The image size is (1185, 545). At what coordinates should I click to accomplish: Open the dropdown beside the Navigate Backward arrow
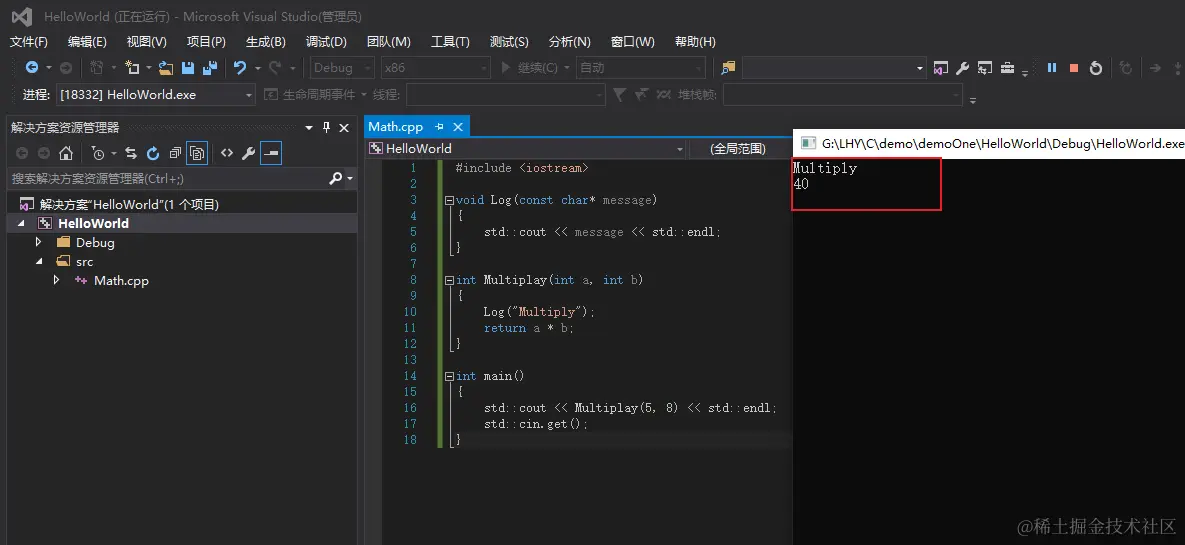click(48, 68)
